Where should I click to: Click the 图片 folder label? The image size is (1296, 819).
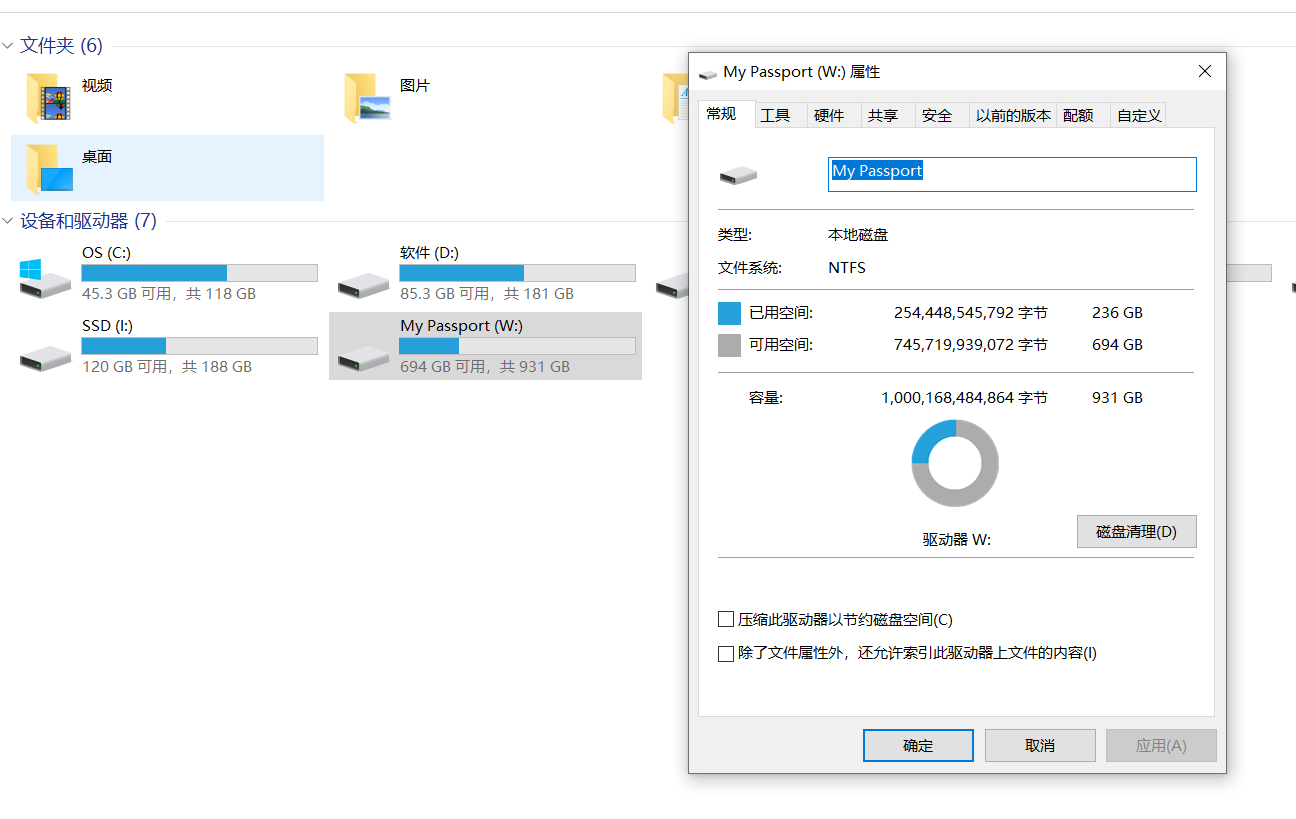(415, 86)
